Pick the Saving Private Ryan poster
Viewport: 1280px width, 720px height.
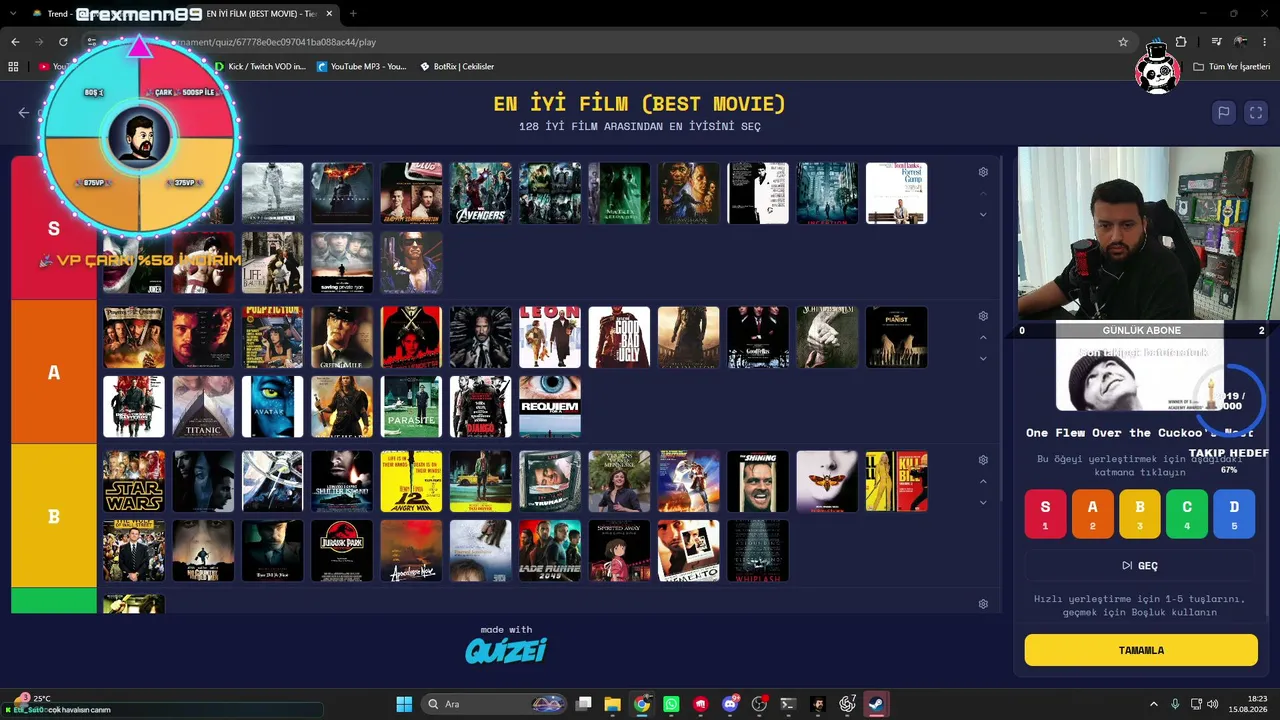342,263
